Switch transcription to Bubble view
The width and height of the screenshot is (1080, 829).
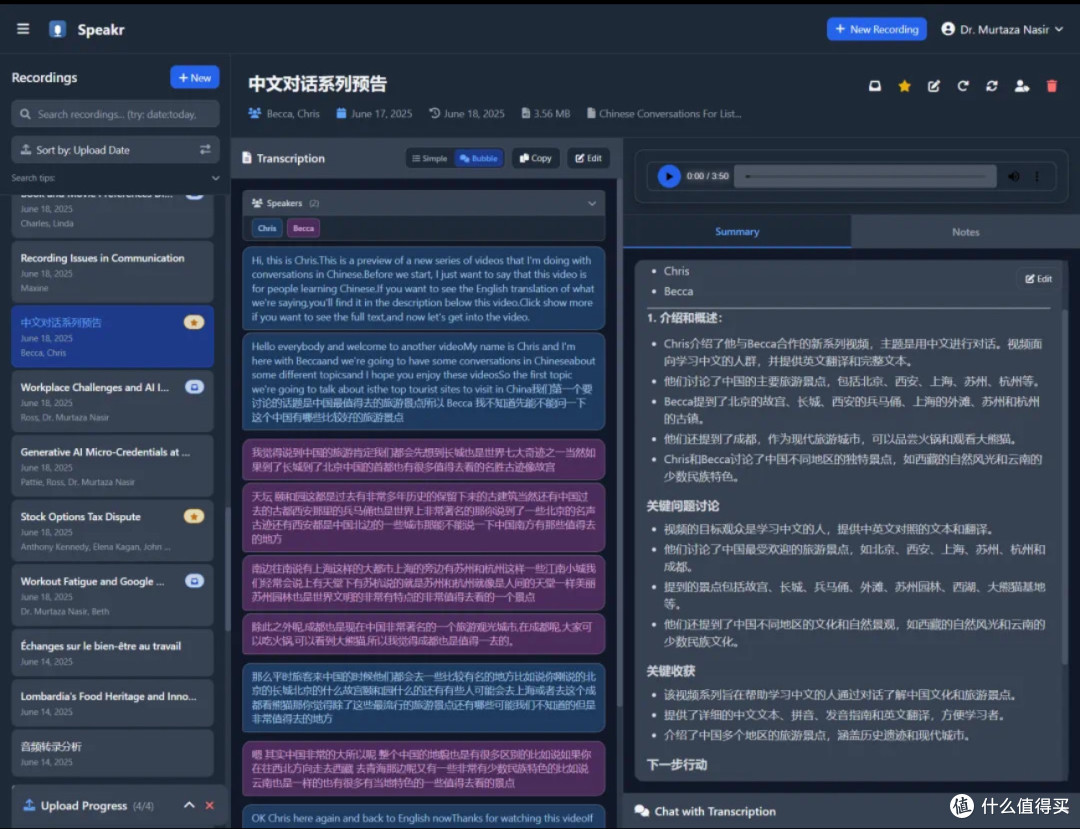click(479, 158)
